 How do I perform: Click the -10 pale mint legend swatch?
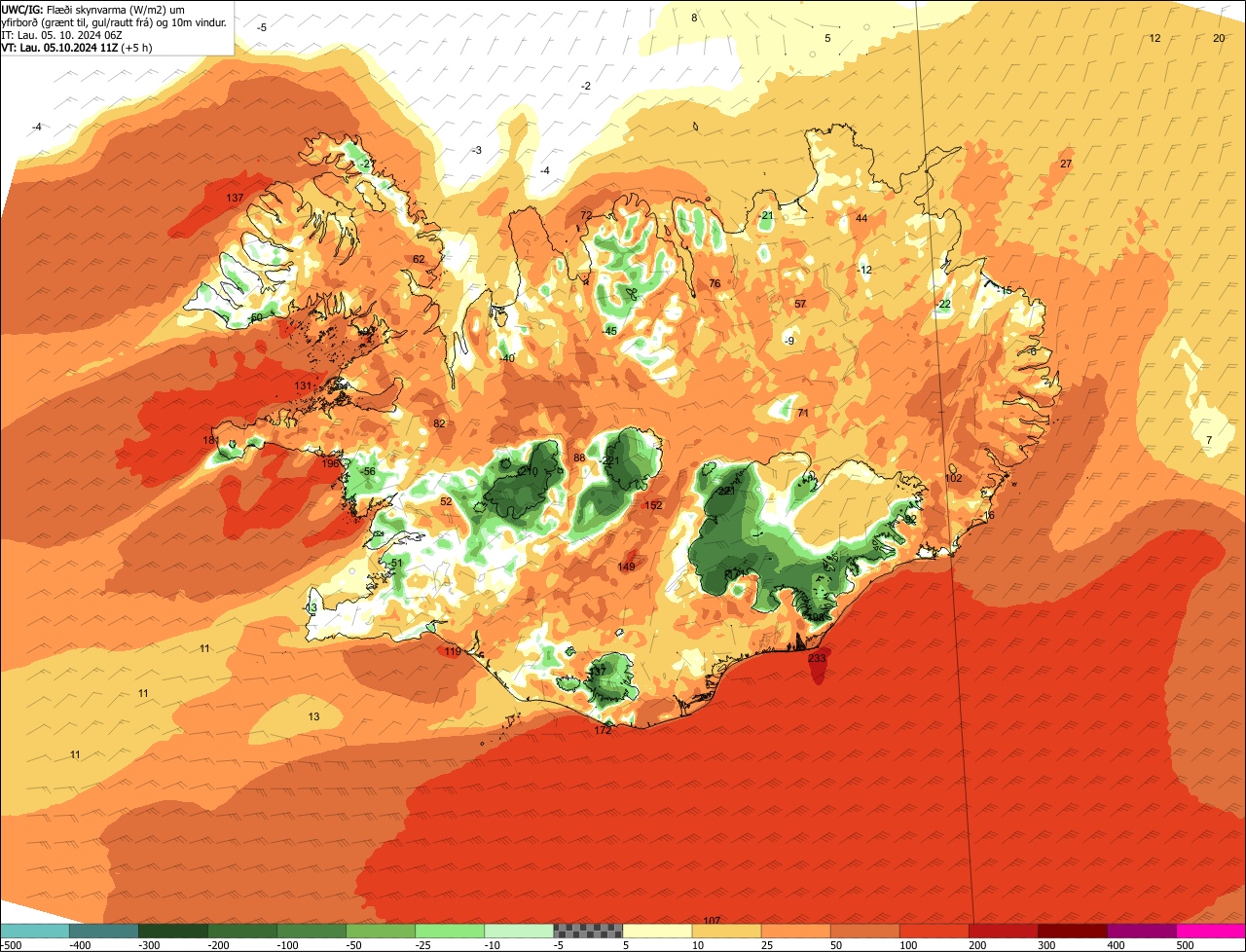519,931
